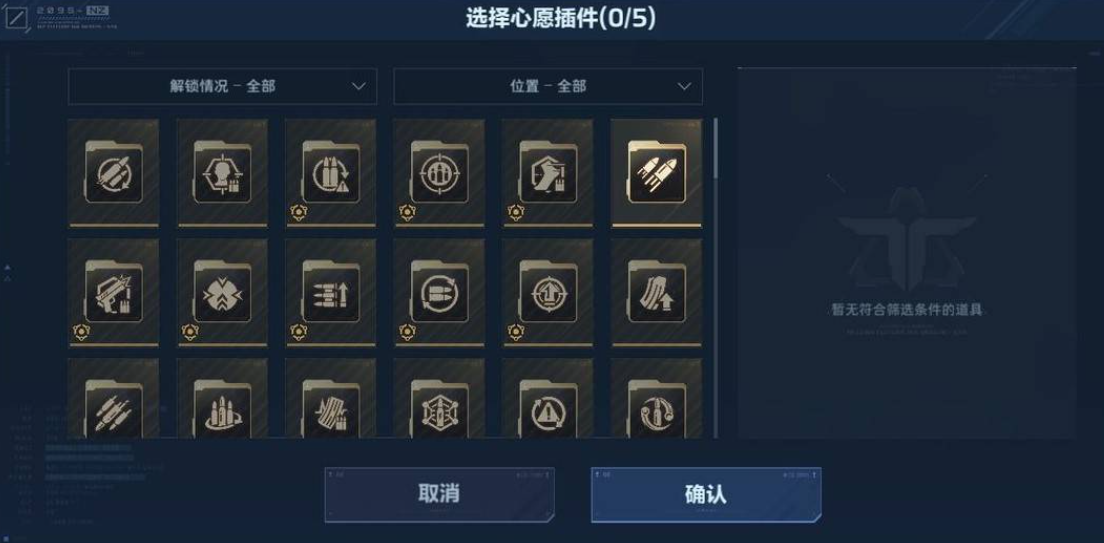This screenshot has width=1104, height=543.
Task: Open the 解锁情况 - 全部 filter dropdown
Action: 222,86
